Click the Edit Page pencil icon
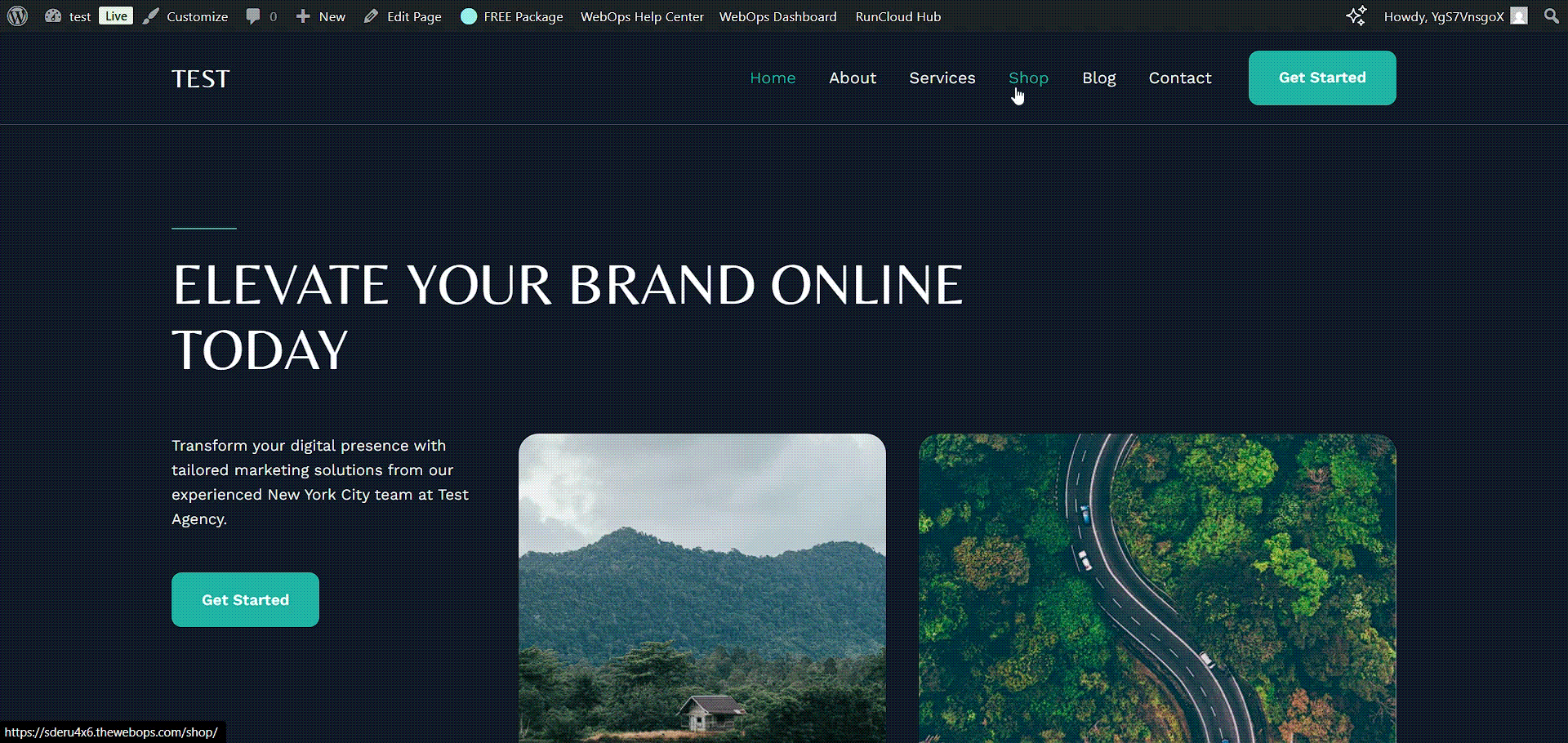Viewport: 1568px width, 743px height. 371,16
